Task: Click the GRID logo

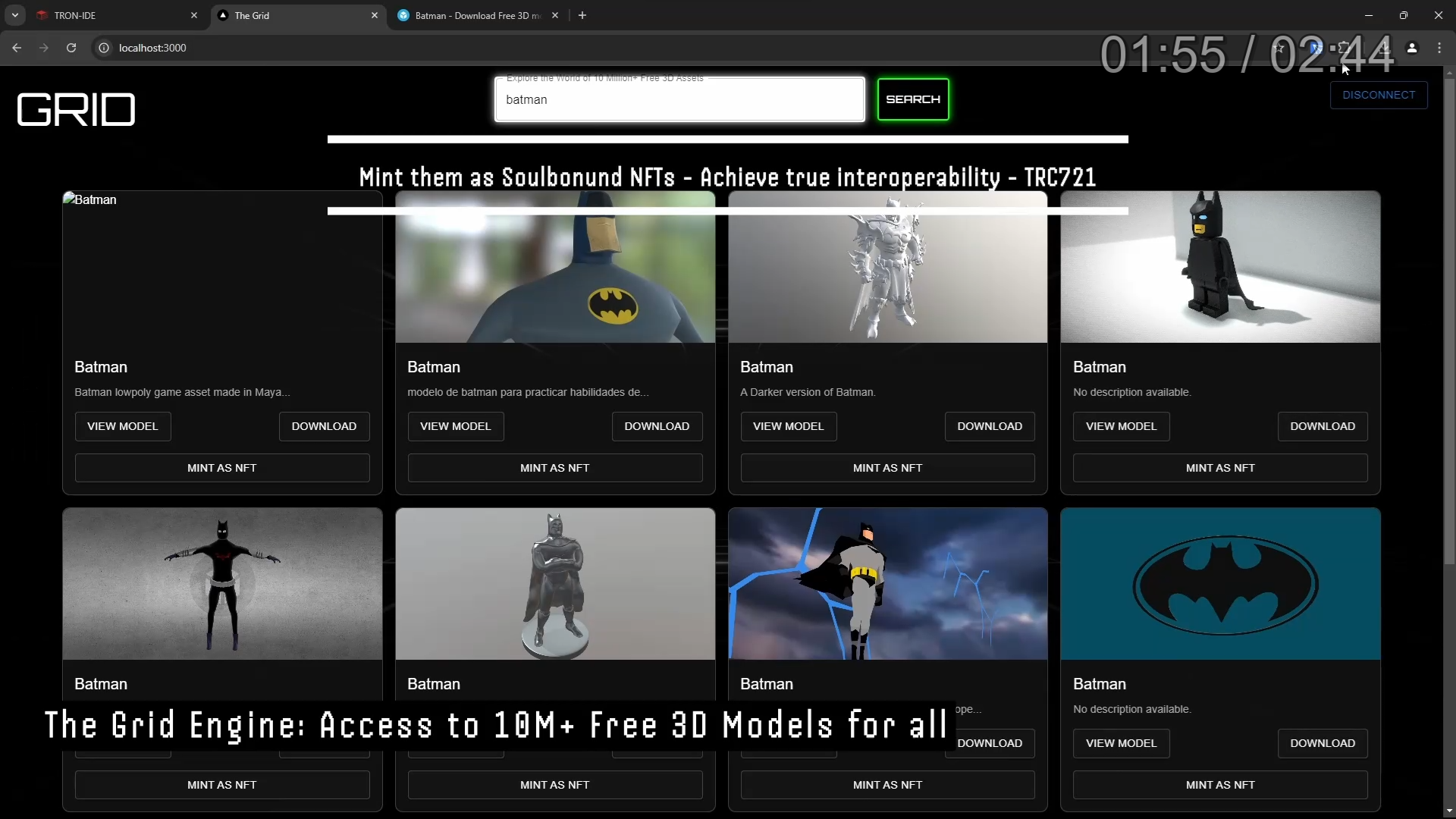Action: pos(76,109)
